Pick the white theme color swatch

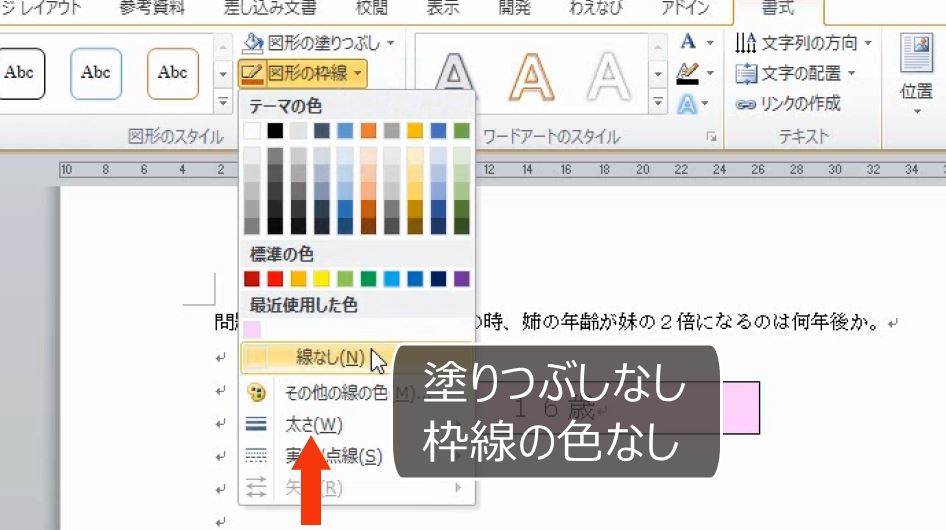[252, 130]
